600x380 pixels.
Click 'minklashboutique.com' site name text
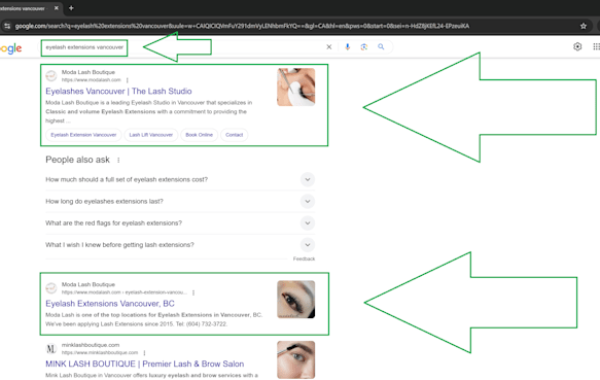click(x=90, y=345)
